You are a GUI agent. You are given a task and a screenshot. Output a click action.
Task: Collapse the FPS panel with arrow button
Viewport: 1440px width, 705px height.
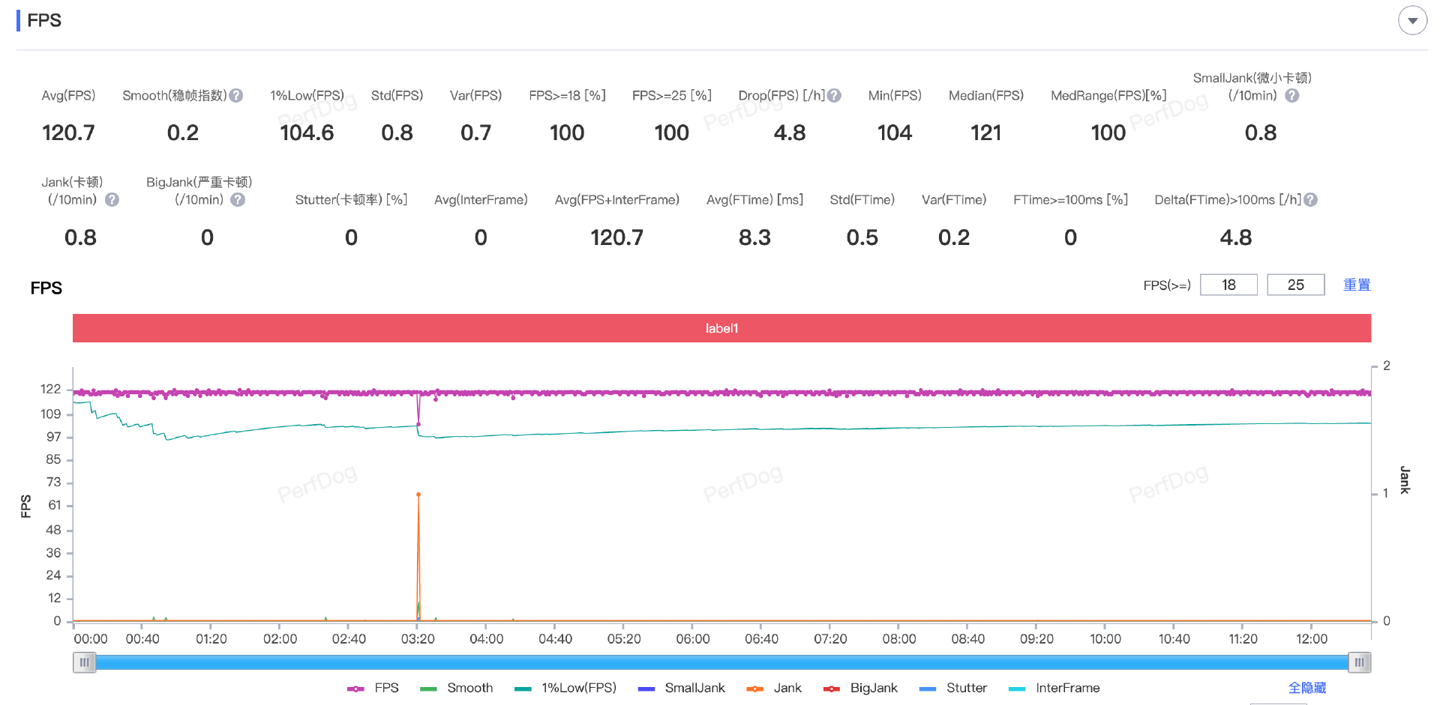click(1412, 21)
